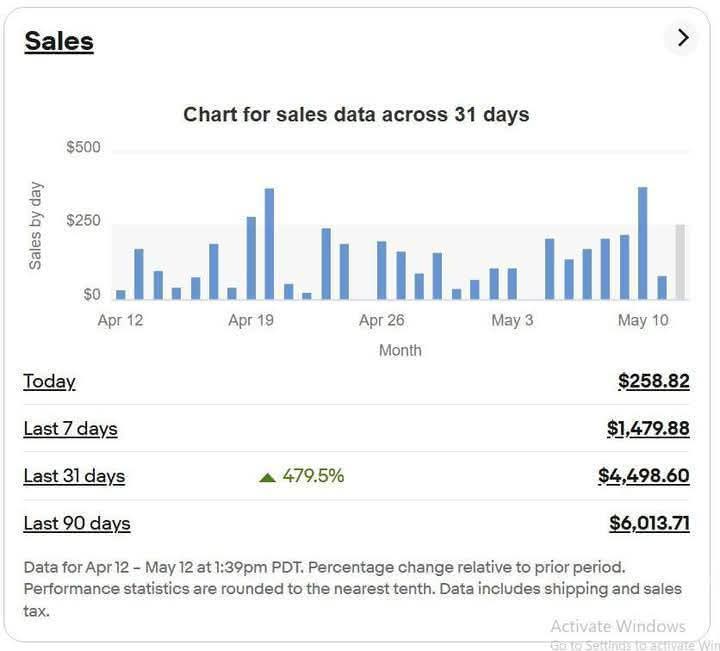This screenshot has width=720, height=651.
Task: Click the $6,013.71 sales total
Action: 649,523
